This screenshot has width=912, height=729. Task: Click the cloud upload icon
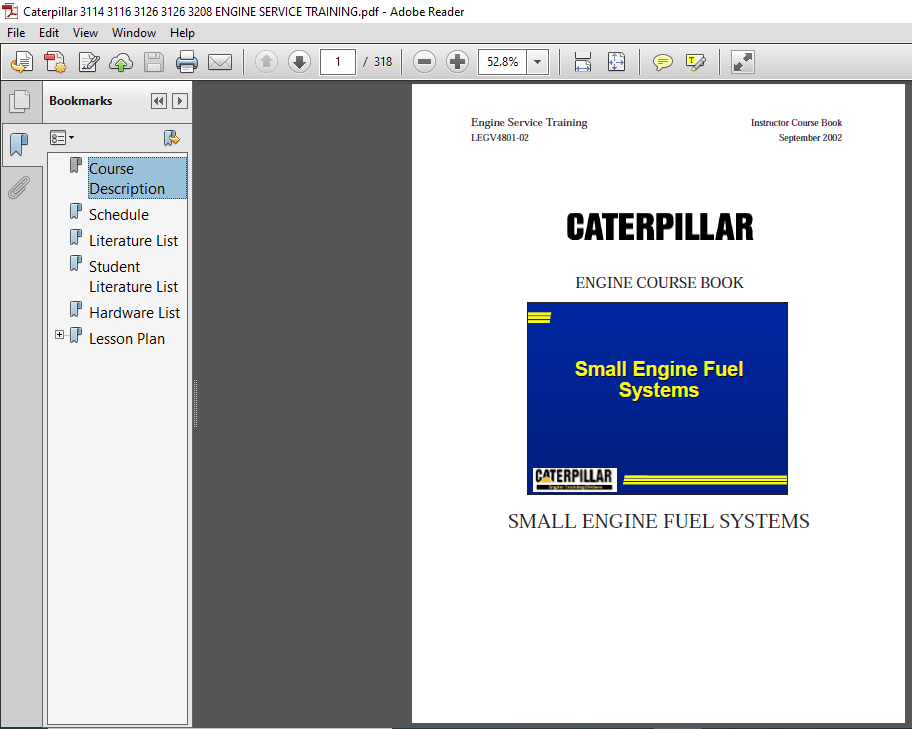point(121,62)
